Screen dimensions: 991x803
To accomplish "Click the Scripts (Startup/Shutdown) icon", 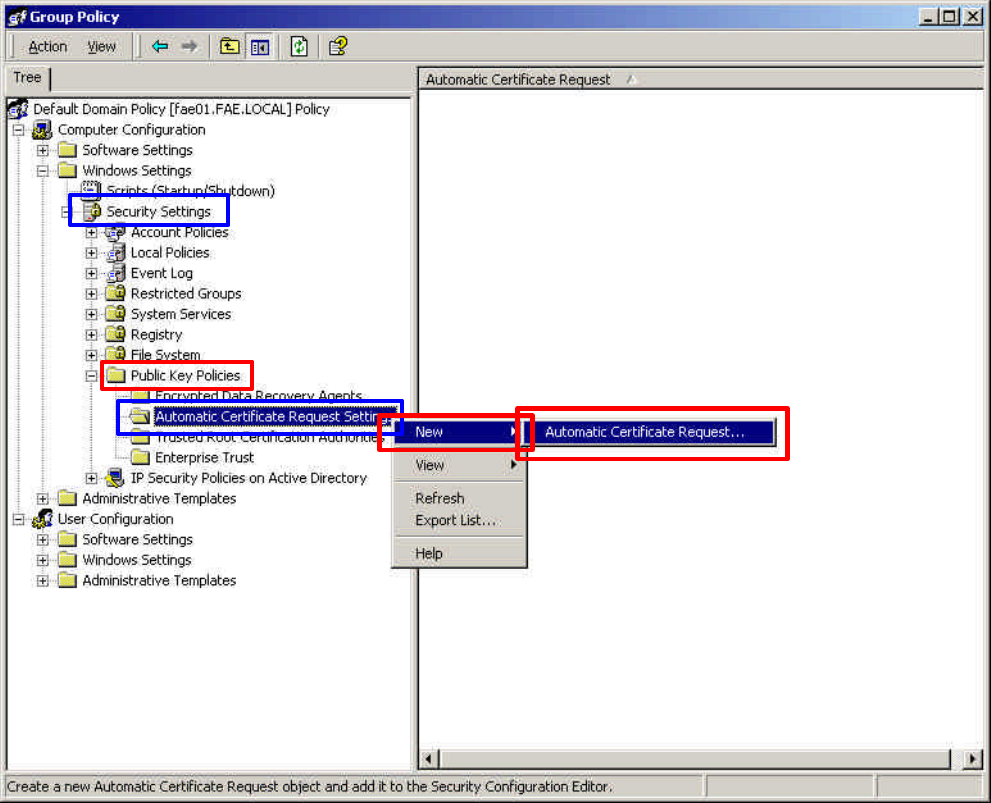I will click(x=91, y=190).
